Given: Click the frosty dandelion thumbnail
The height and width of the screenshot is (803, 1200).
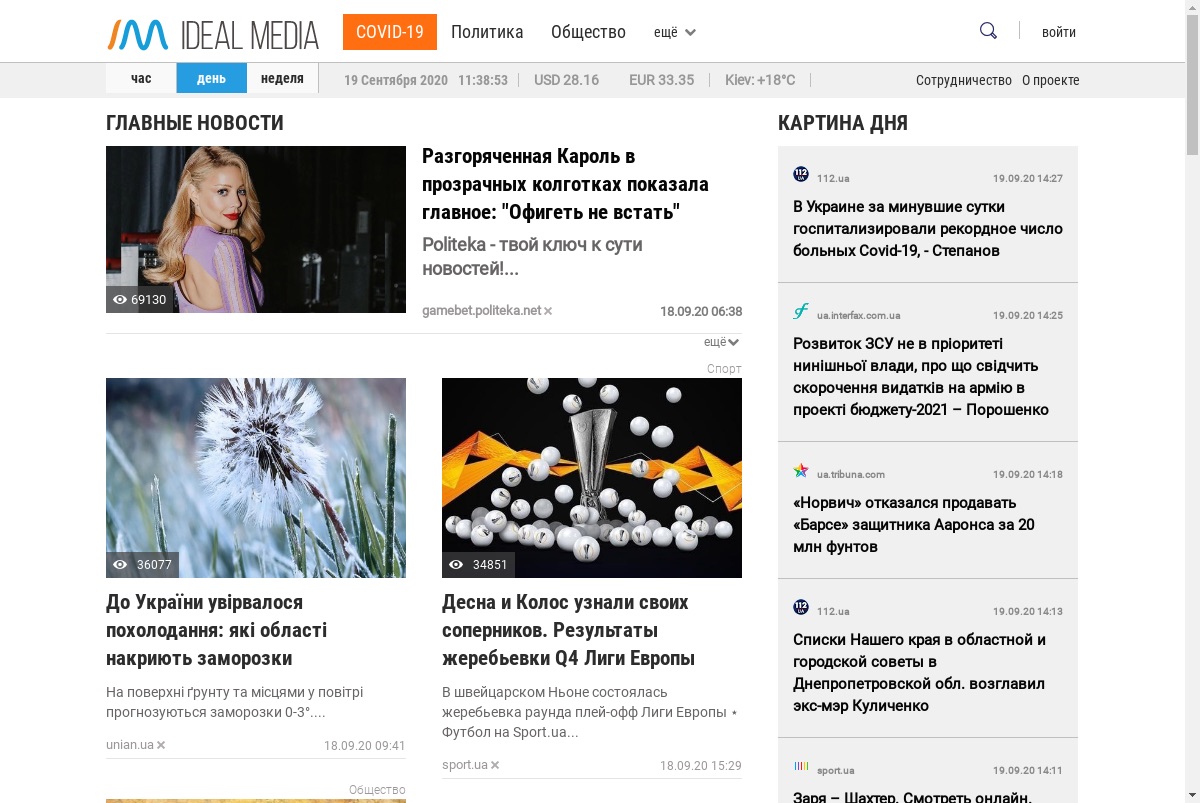Looking at the screenshot, I should click(x=256, y=478).
